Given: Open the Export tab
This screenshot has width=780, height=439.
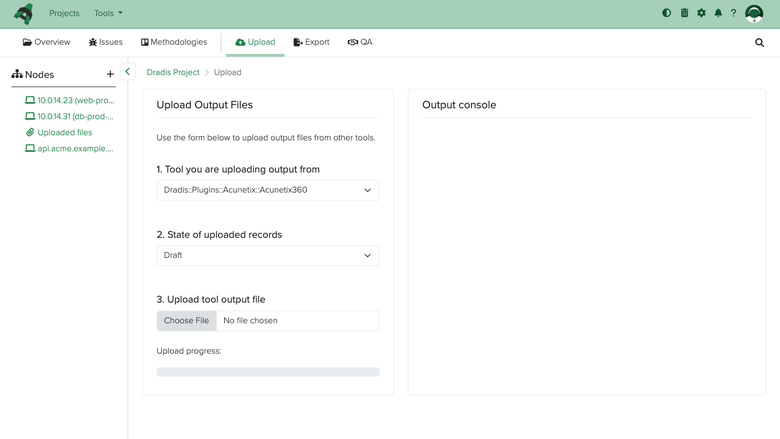Looking at the screenshot, I should (311, 42).
